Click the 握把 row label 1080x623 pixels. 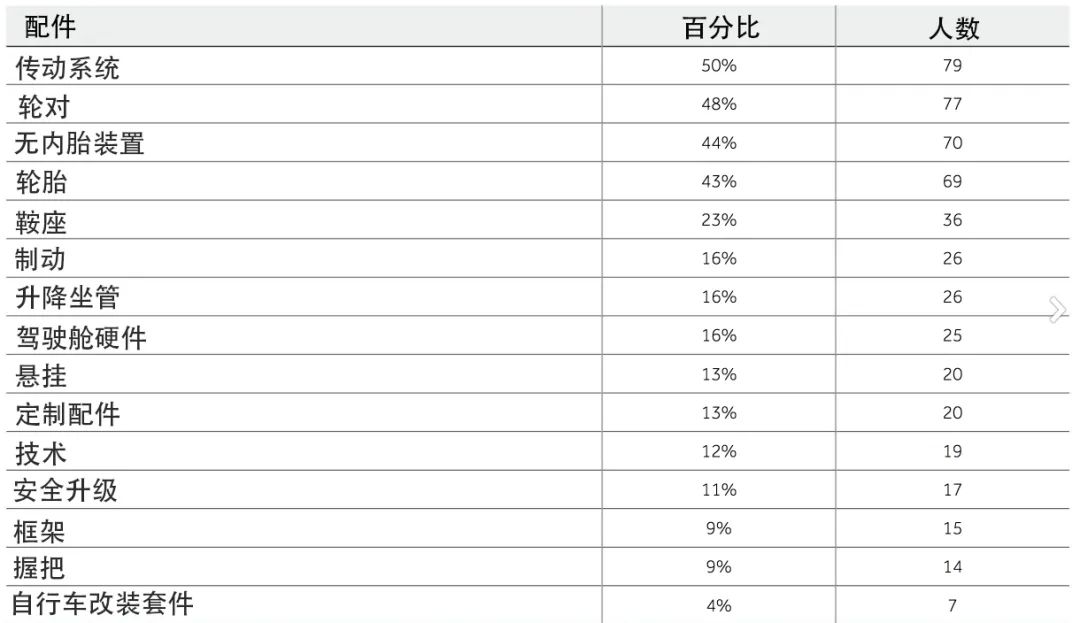pos(40,568)
